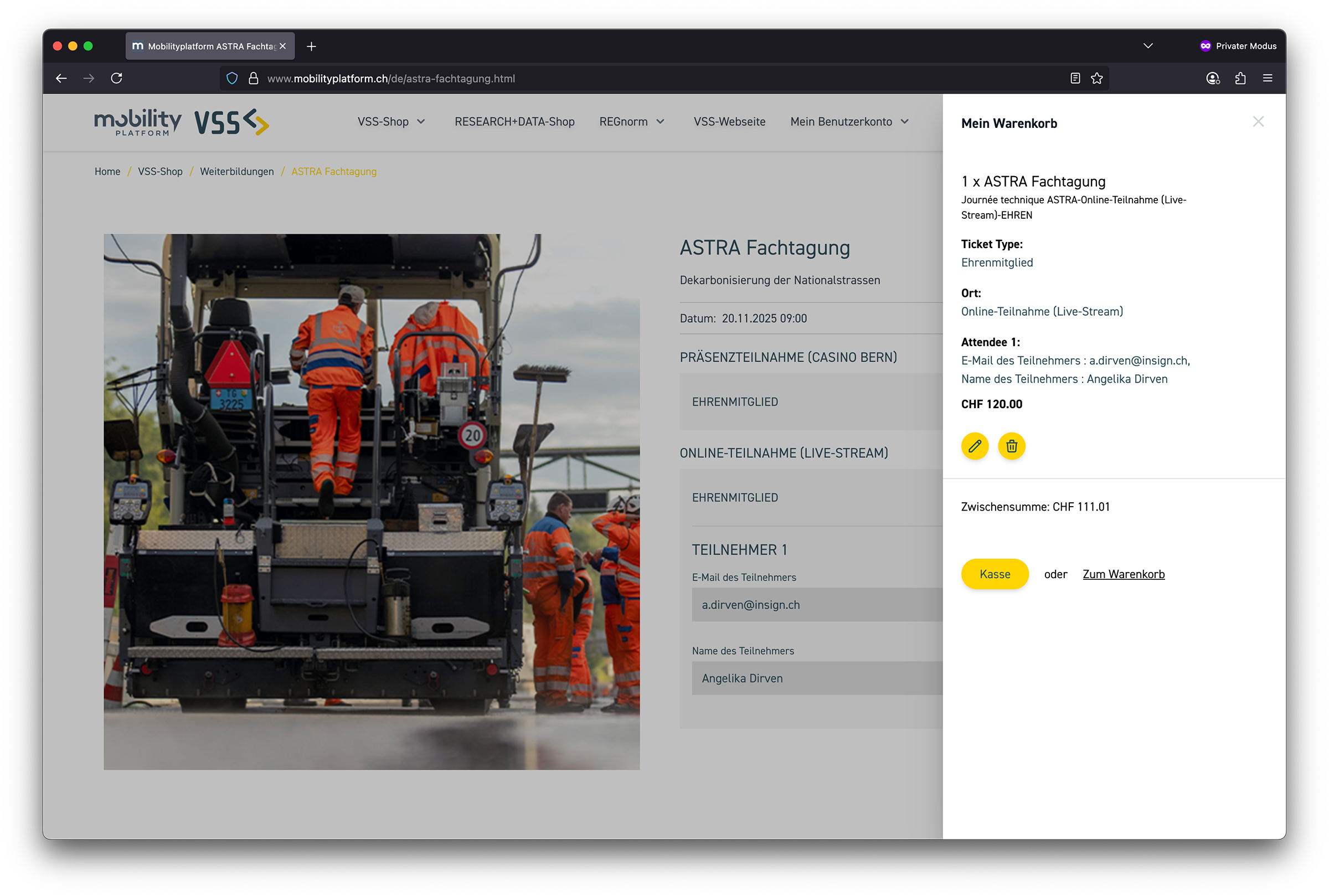1329x896 pixels.
Task: Click the 'TEILNEHMER 1' heading
Action: click(x=739, y=550)
